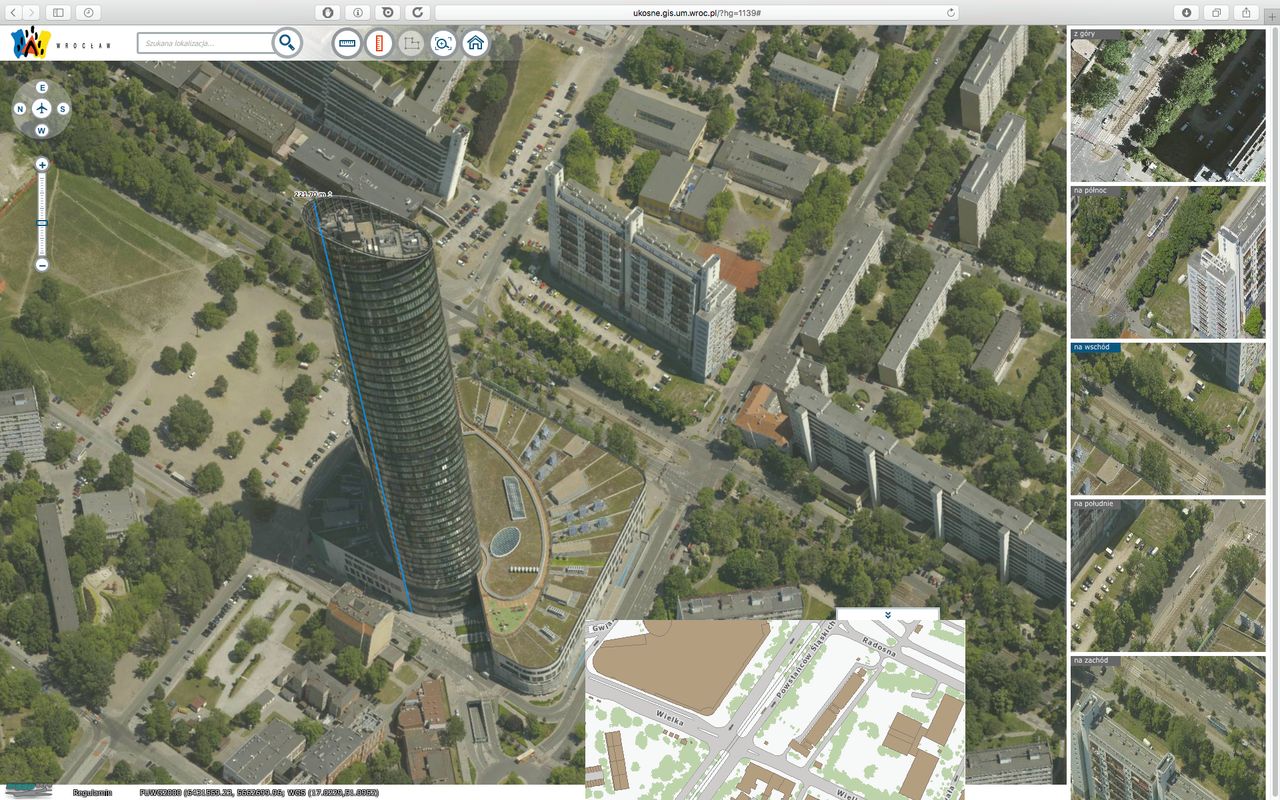The width and height of the screenshot is (1280, 800).
Task: Click the location search magnifier button
Action: [x=287, y=43]
